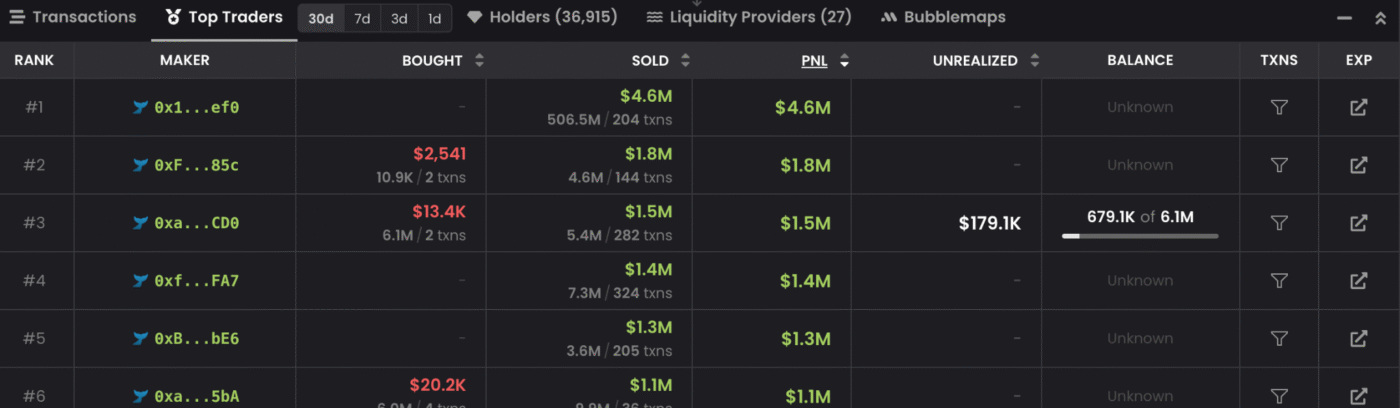The image size is (1400, 408).
Task: Filter transactions for rank #1 maker
Action: tap(1278, 108)
